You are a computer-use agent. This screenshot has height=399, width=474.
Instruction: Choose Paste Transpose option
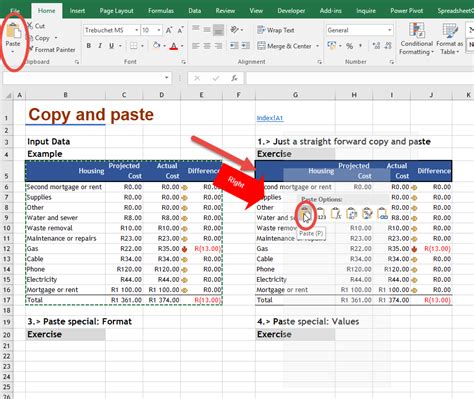(x=352, y=214)
